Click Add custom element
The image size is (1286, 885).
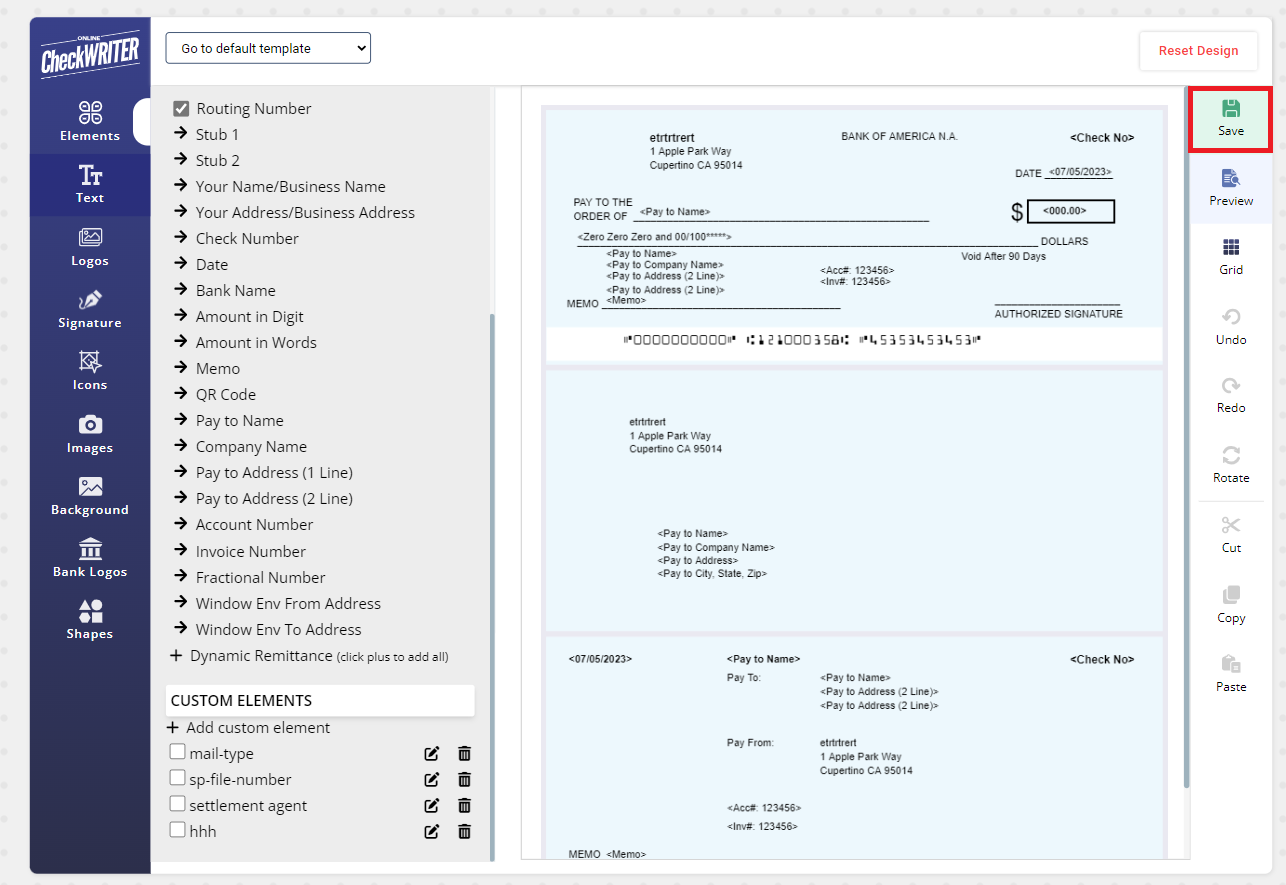tap(249, 728)
